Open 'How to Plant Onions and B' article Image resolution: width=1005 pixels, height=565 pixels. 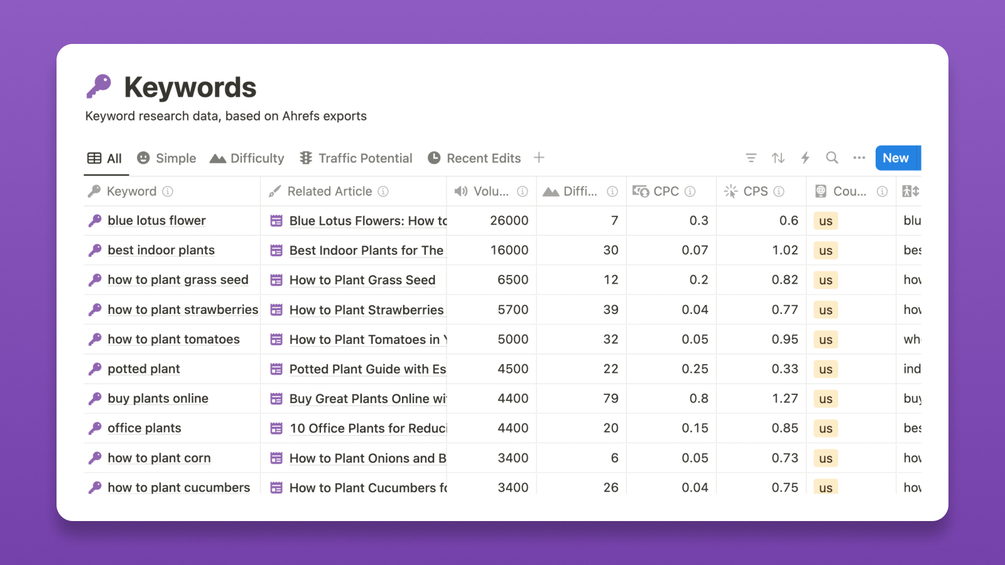[367, 457]
